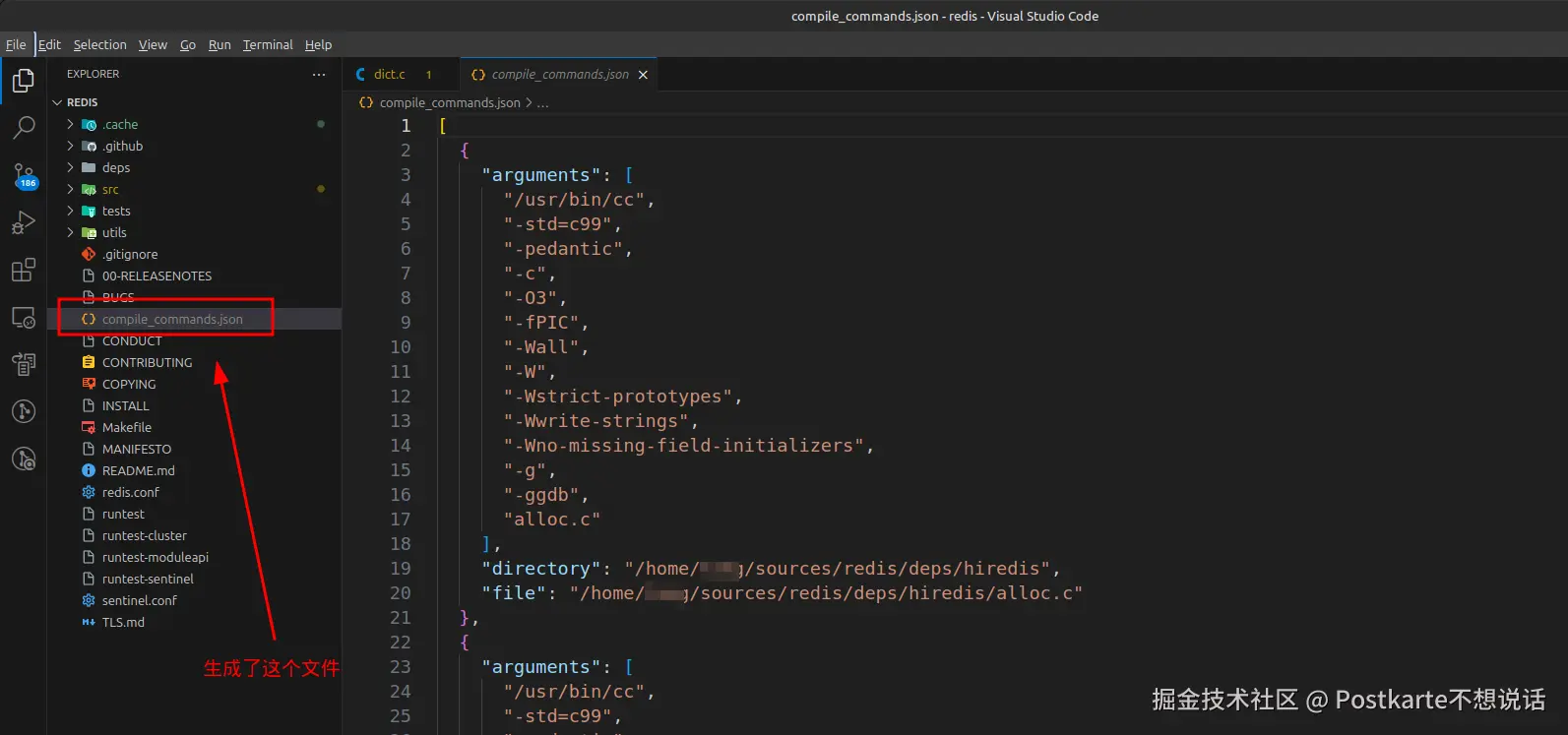1568x735 pixels.
Task: Click the "file" key on line 20
Action: click(514, 593)
